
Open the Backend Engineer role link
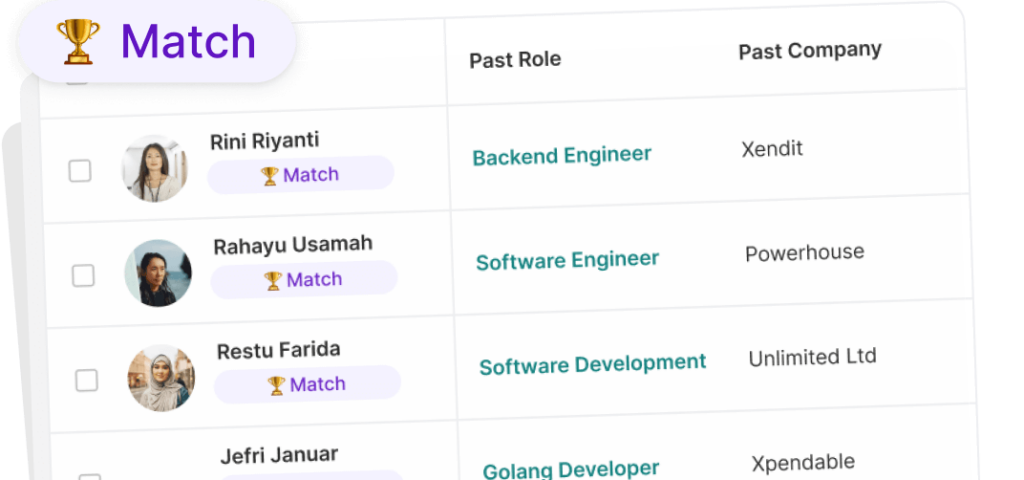561,156
